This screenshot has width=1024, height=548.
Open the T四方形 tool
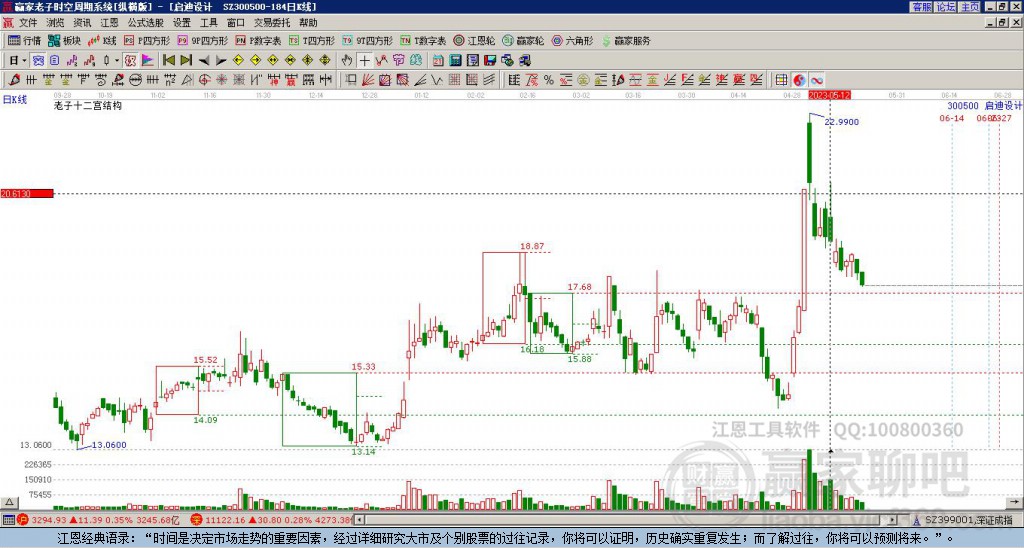(312, 40)
